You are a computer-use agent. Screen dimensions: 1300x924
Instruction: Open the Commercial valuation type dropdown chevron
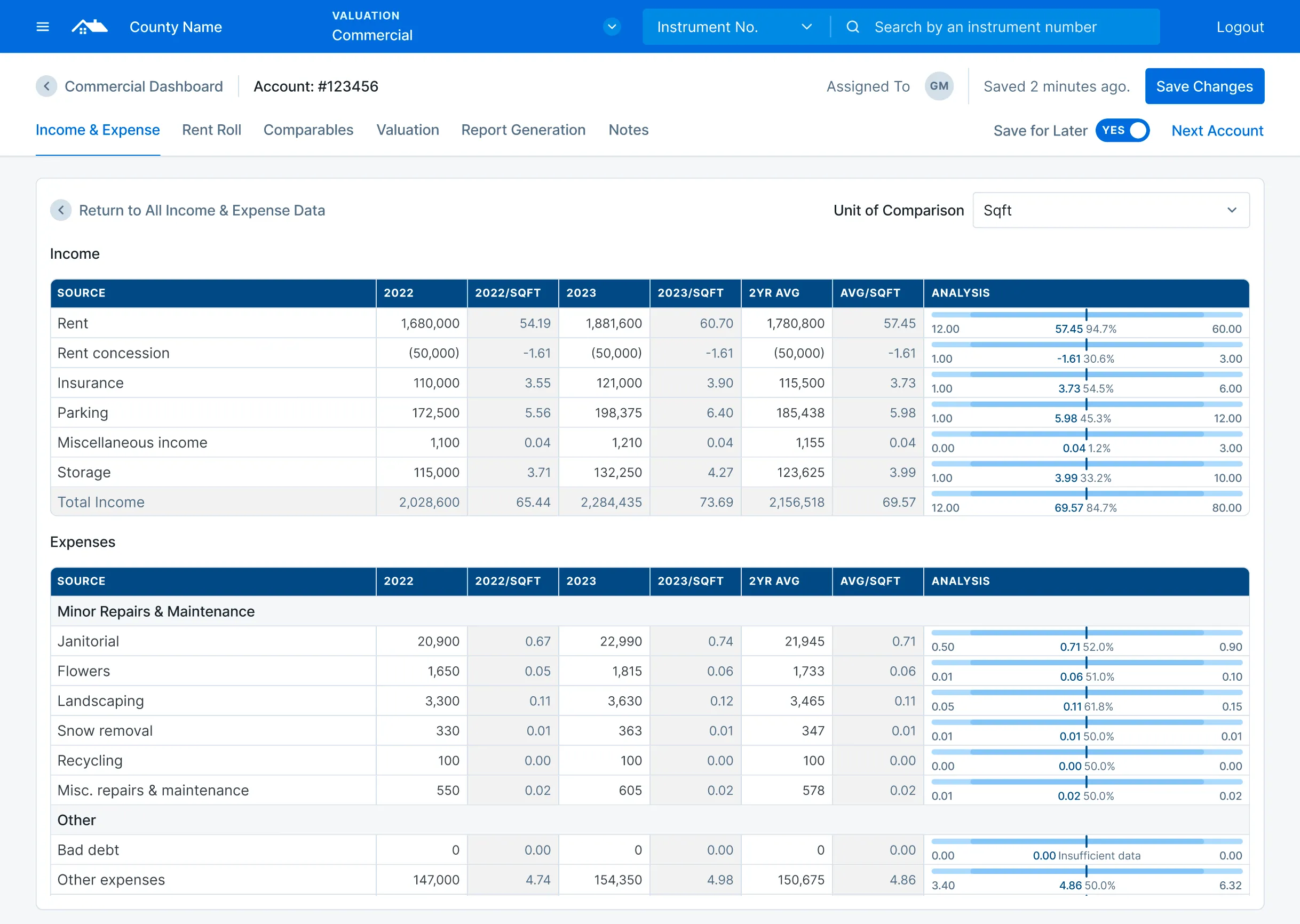click(611, 27)
